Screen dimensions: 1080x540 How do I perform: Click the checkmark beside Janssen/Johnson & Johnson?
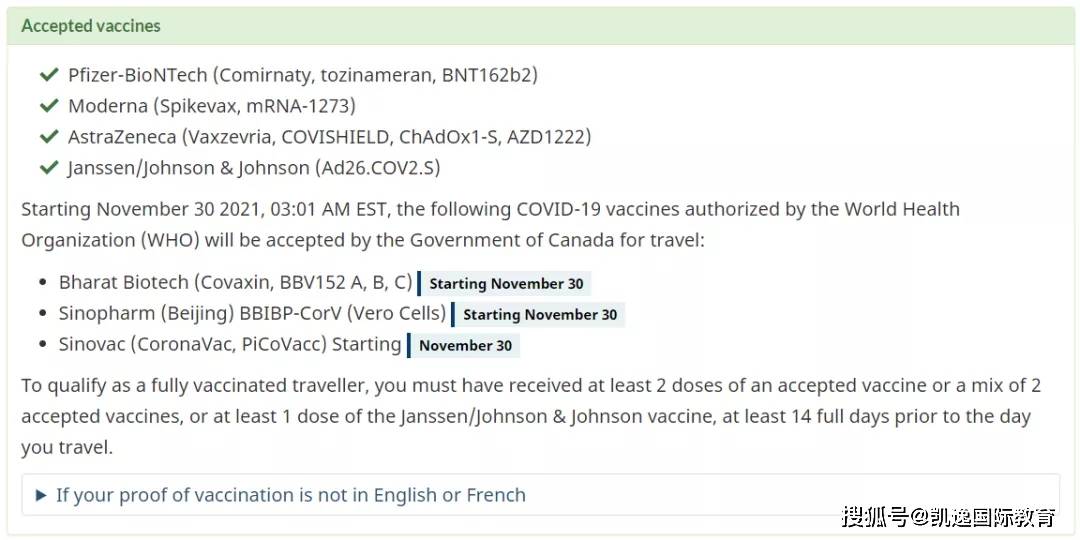tap(48, 168)
